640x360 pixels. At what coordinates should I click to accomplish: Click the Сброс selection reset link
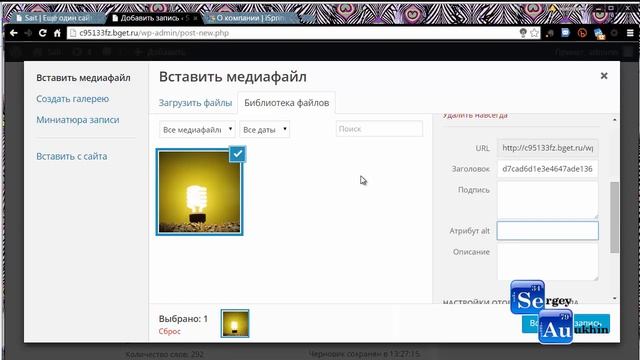[169, 331]
